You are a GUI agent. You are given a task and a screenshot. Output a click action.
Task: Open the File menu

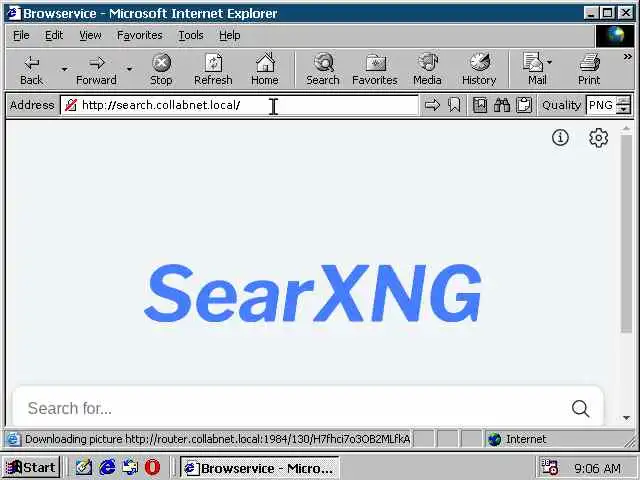[x=21, y=36]
